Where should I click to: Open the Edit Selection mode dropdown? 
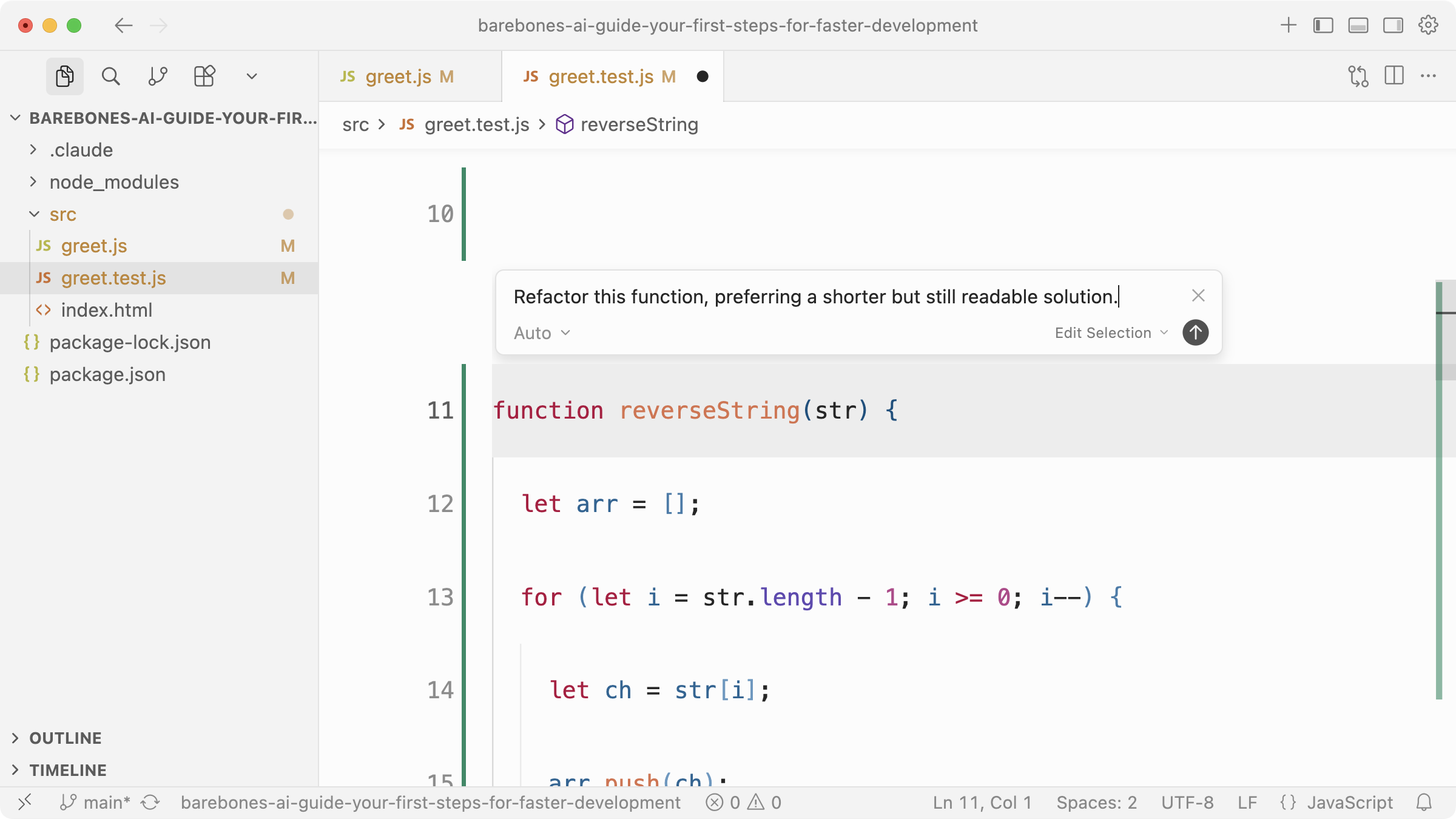[x=1111, y=333]
